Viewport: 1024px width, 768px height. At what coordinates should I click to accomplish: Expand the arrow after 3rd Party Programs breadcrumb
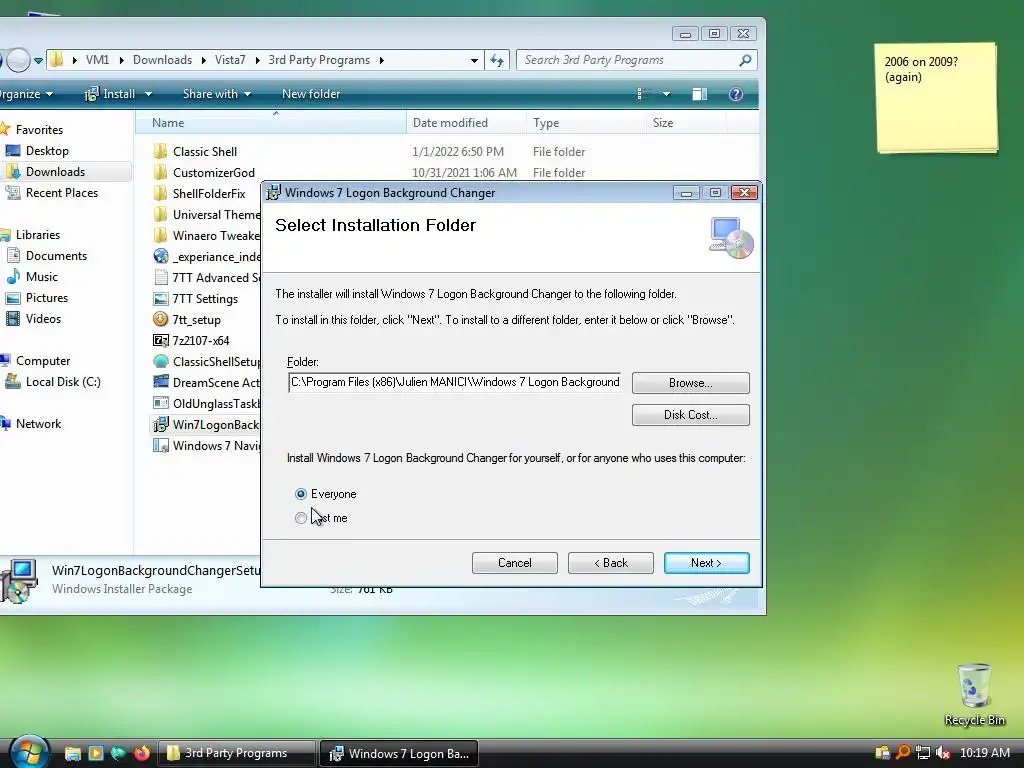coord(381,60)
